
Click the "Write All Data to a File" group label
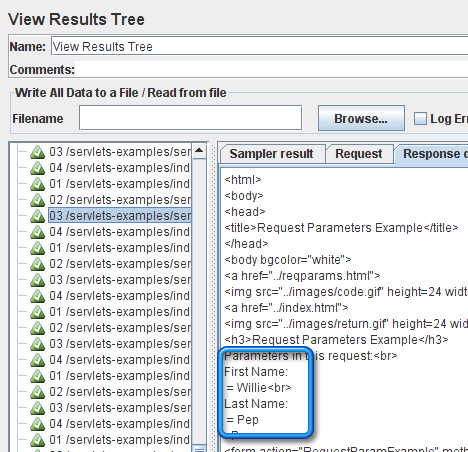pos(121,92)
